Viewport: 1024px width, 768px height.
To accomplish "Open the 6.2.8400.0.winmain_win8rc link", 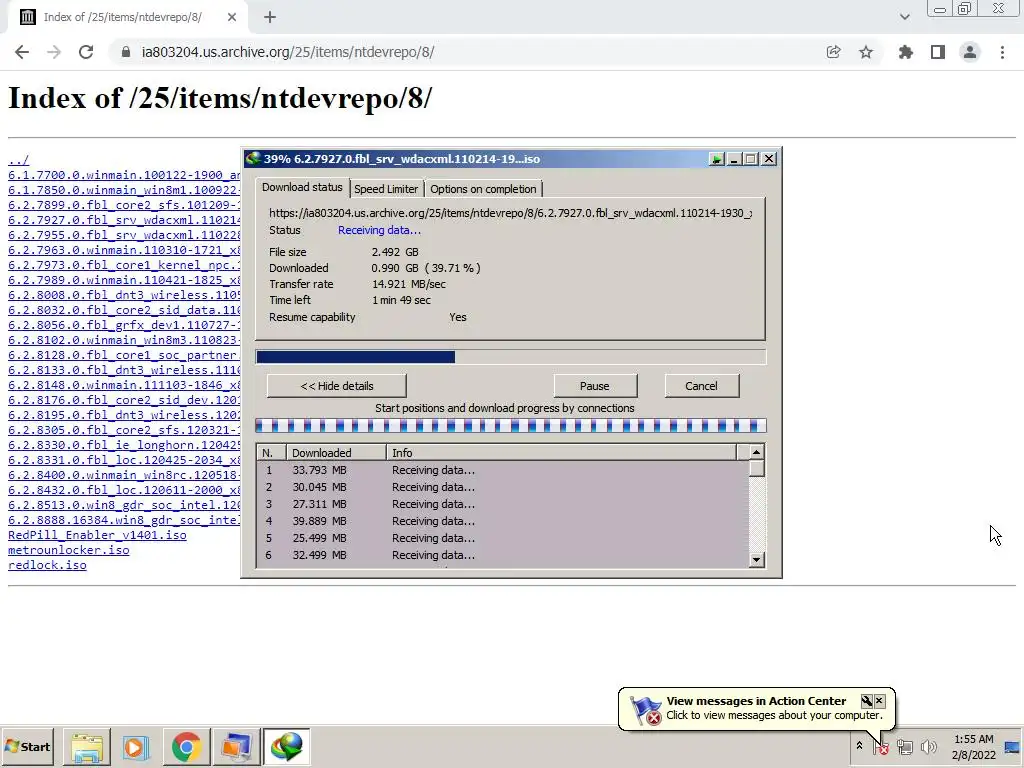I will [124, 475].
